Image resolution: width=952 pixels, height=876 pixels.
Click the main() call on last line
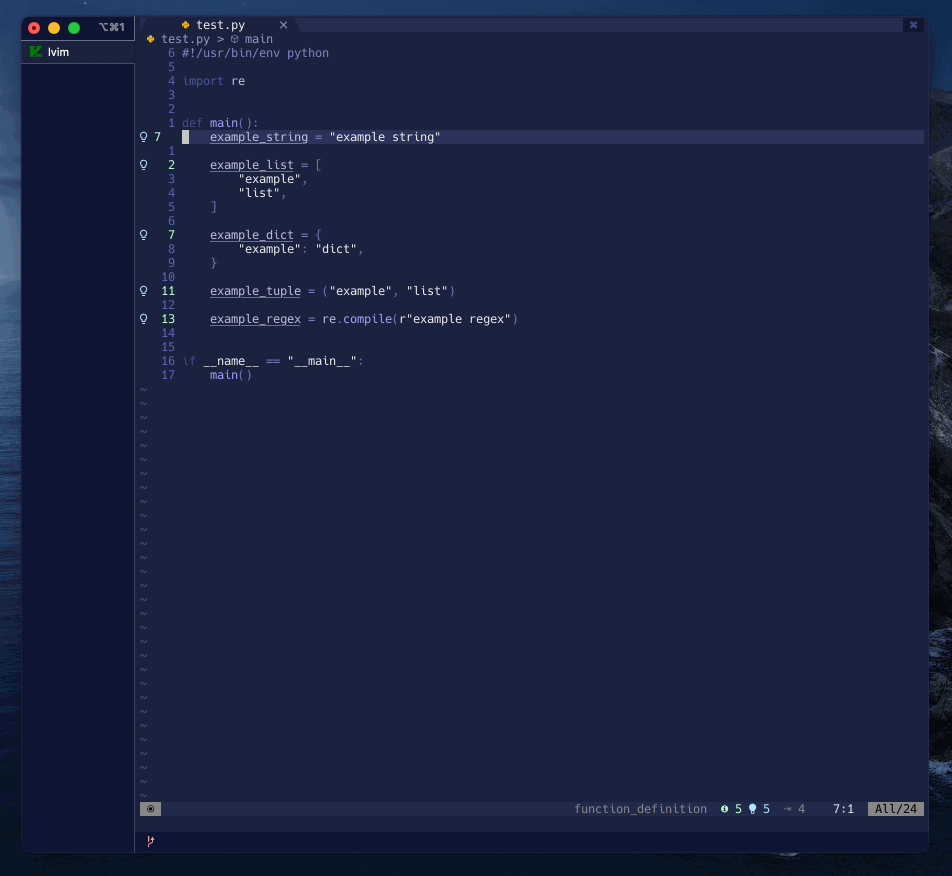click(231, 375)
